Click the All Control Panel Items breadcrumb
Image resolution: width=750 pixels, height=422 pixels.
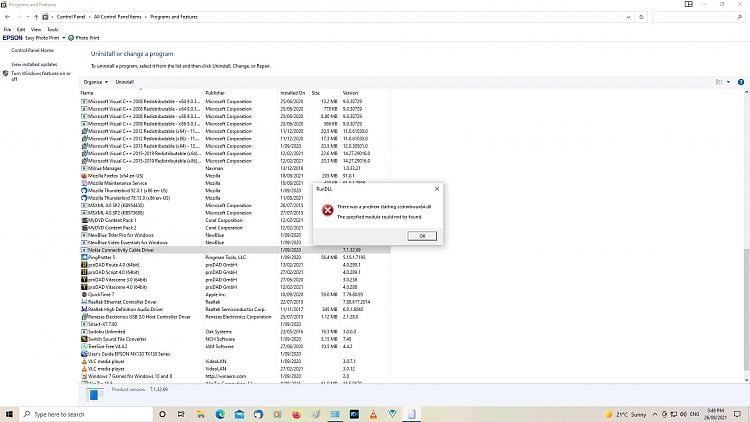tap(118, 17)
